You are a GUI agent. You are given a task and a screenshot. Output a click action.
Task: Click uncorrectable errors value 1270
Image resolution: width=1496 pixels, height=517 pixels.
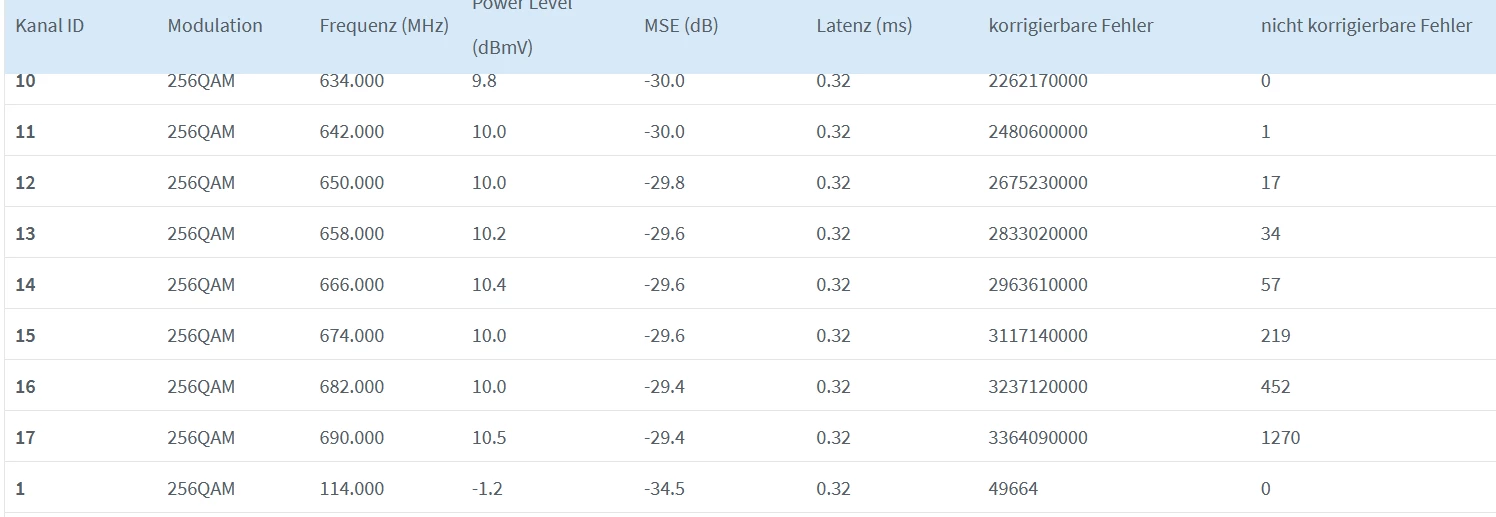coord(1280,438)
